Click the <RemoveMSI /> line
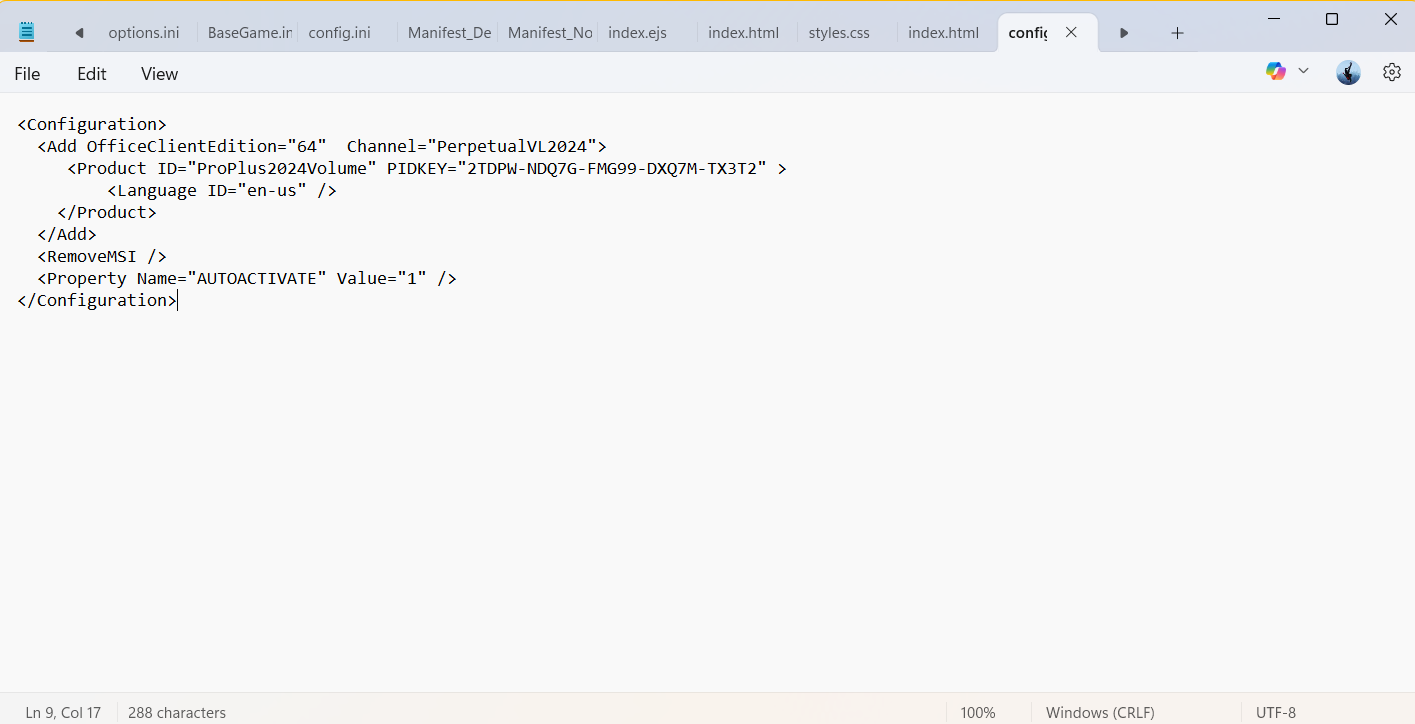This screenshot has width=1415, height=724. [x=102, y=257]
